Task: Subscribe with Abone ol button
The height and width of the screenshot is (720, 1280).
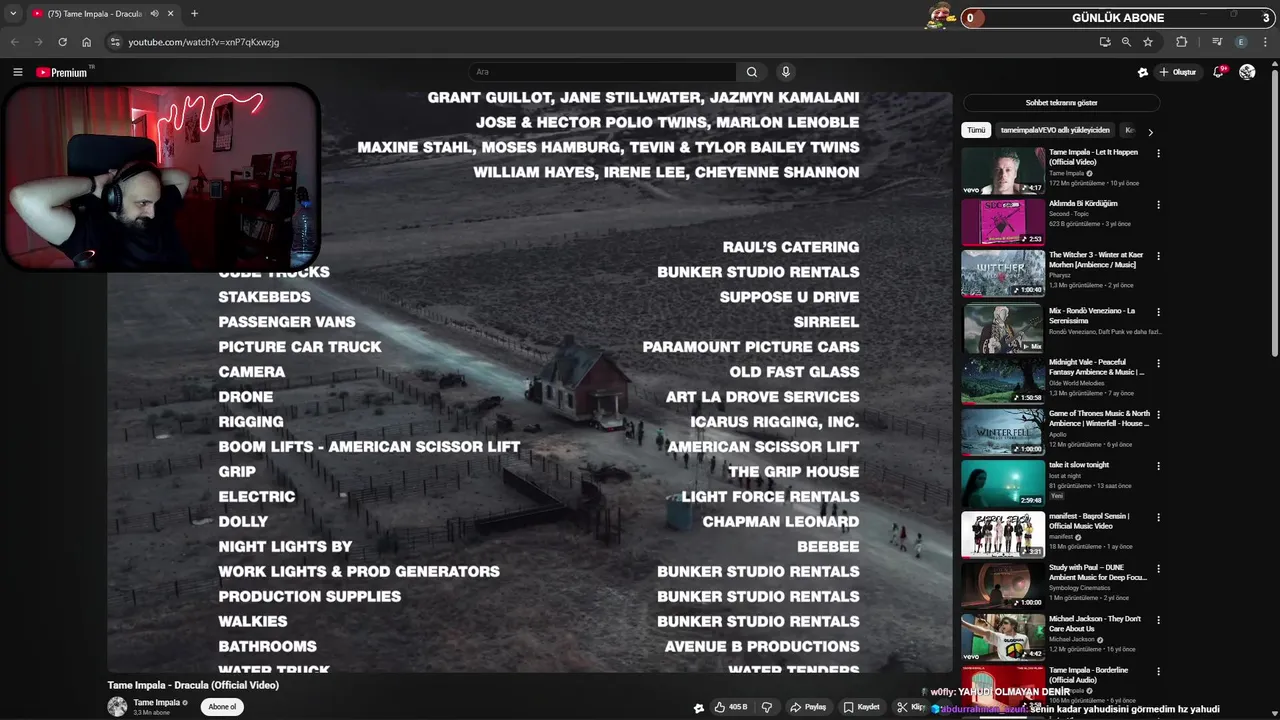Action: point(222,707)
